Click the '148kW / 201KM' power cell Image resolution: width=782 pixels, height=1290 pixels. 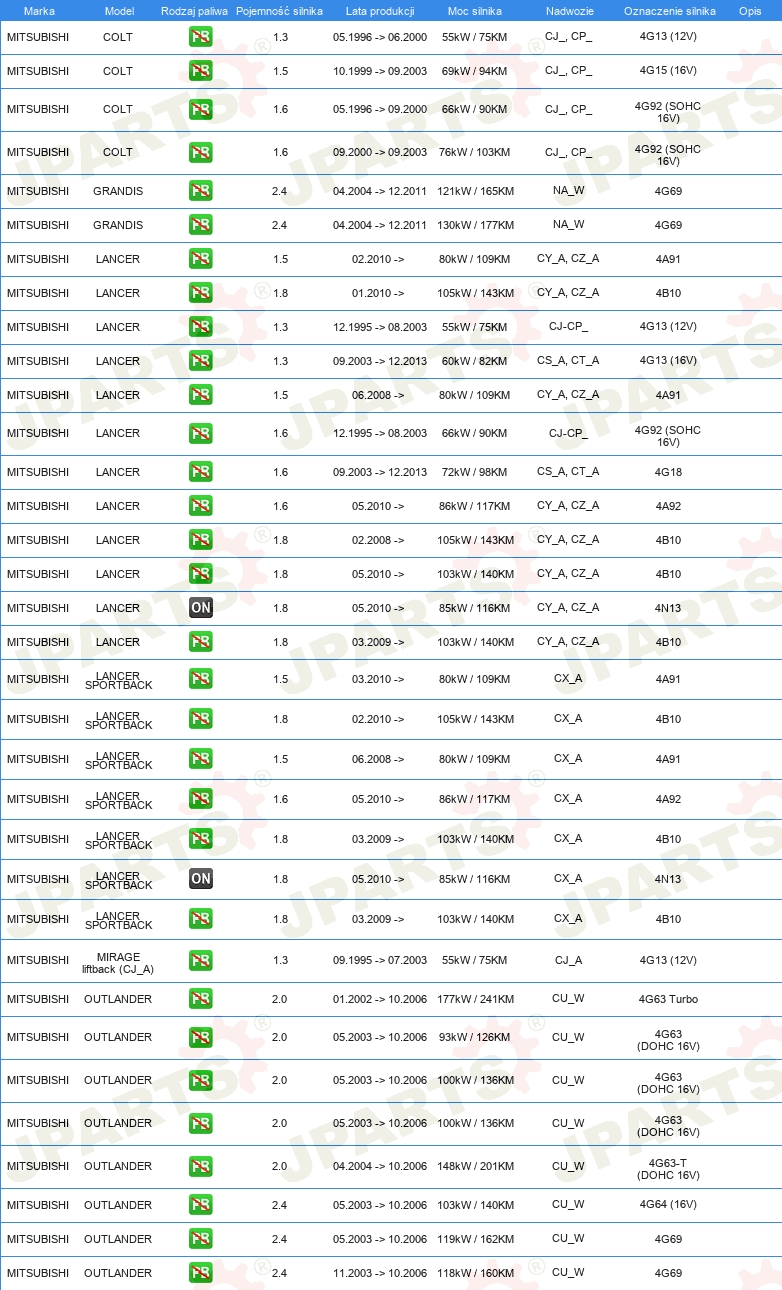click(476, 1166)
